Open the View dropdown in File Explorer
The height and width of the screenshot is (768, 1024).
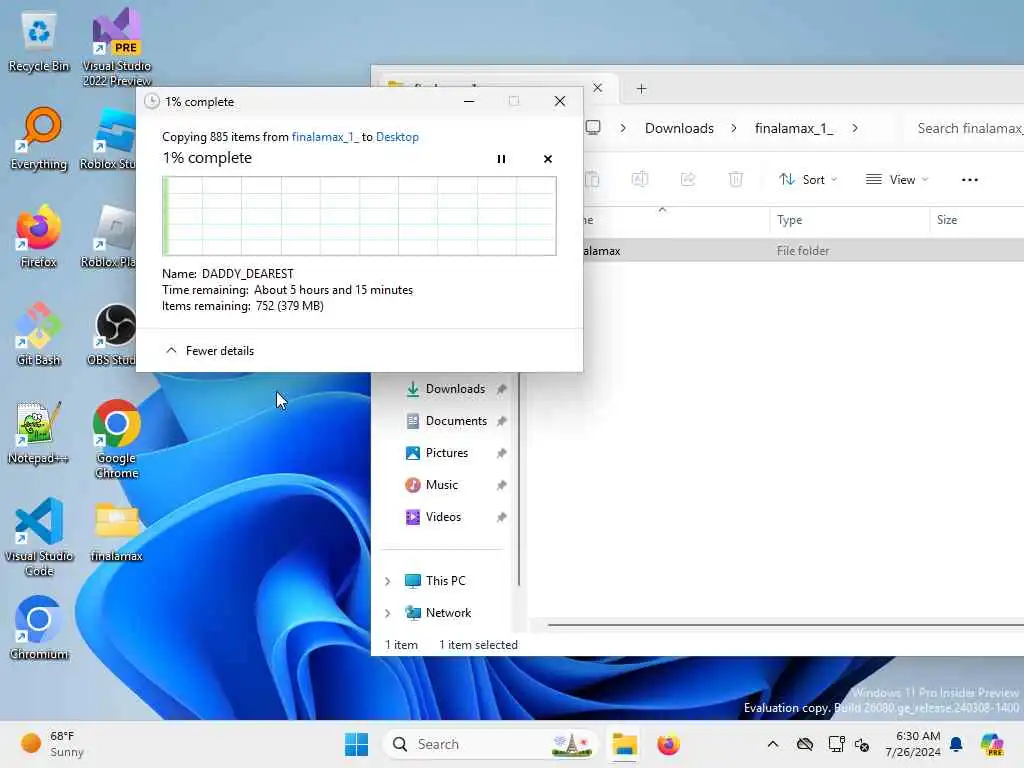pos(896,180)
